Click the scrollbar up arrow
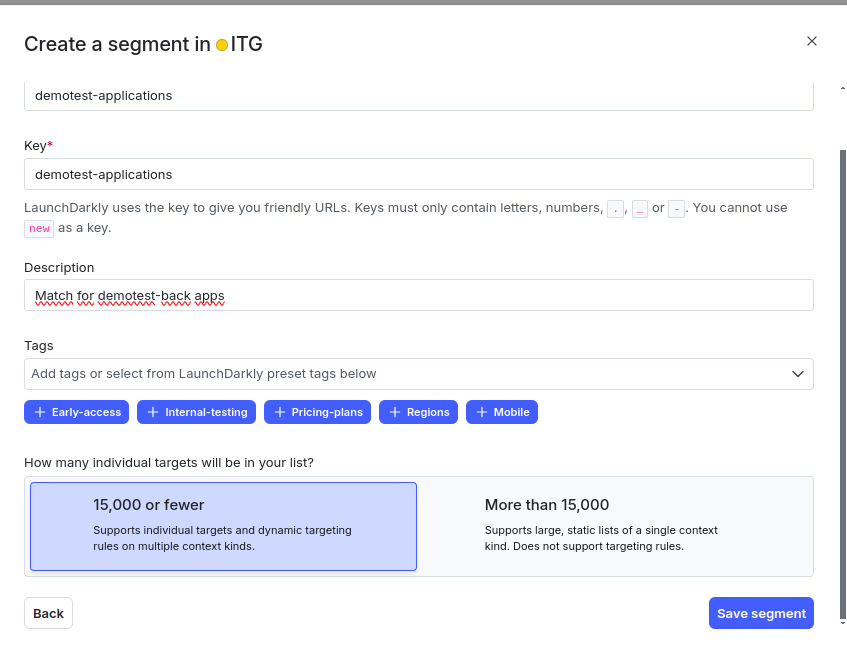 tap(843, 88)
